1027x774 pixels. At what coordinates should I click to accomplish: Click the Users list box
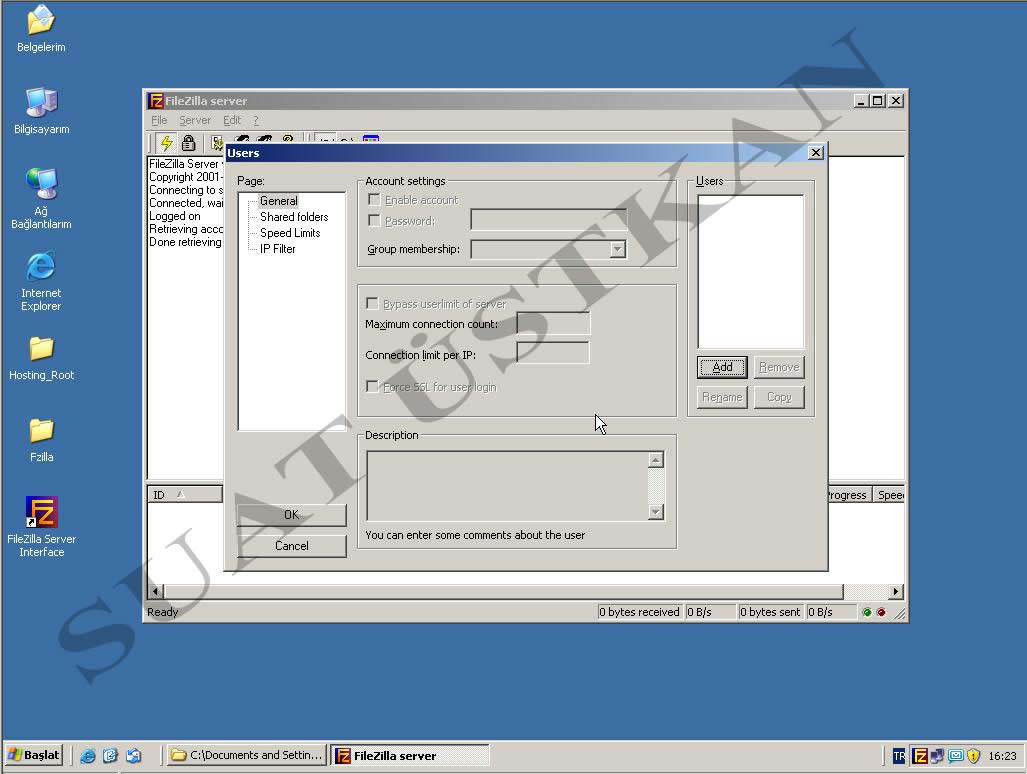click(751, 272)
